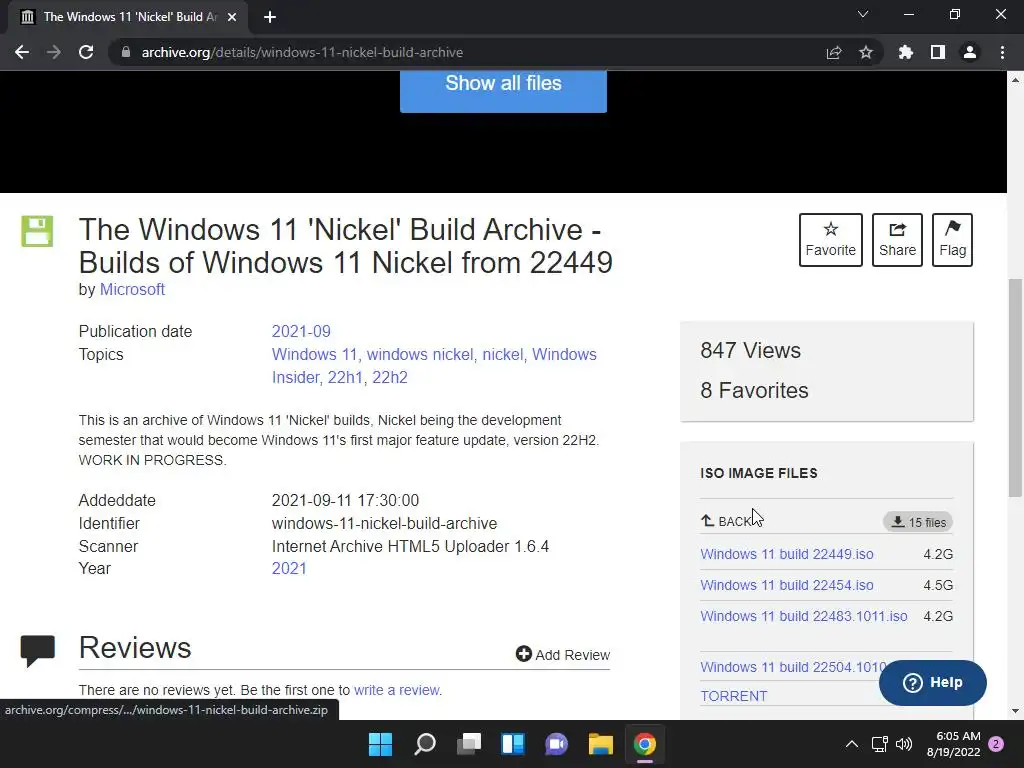This screenshot has width=1024, height=768.
Task: Open the Widgets panel from the taskbar
Action: [513, 744]
